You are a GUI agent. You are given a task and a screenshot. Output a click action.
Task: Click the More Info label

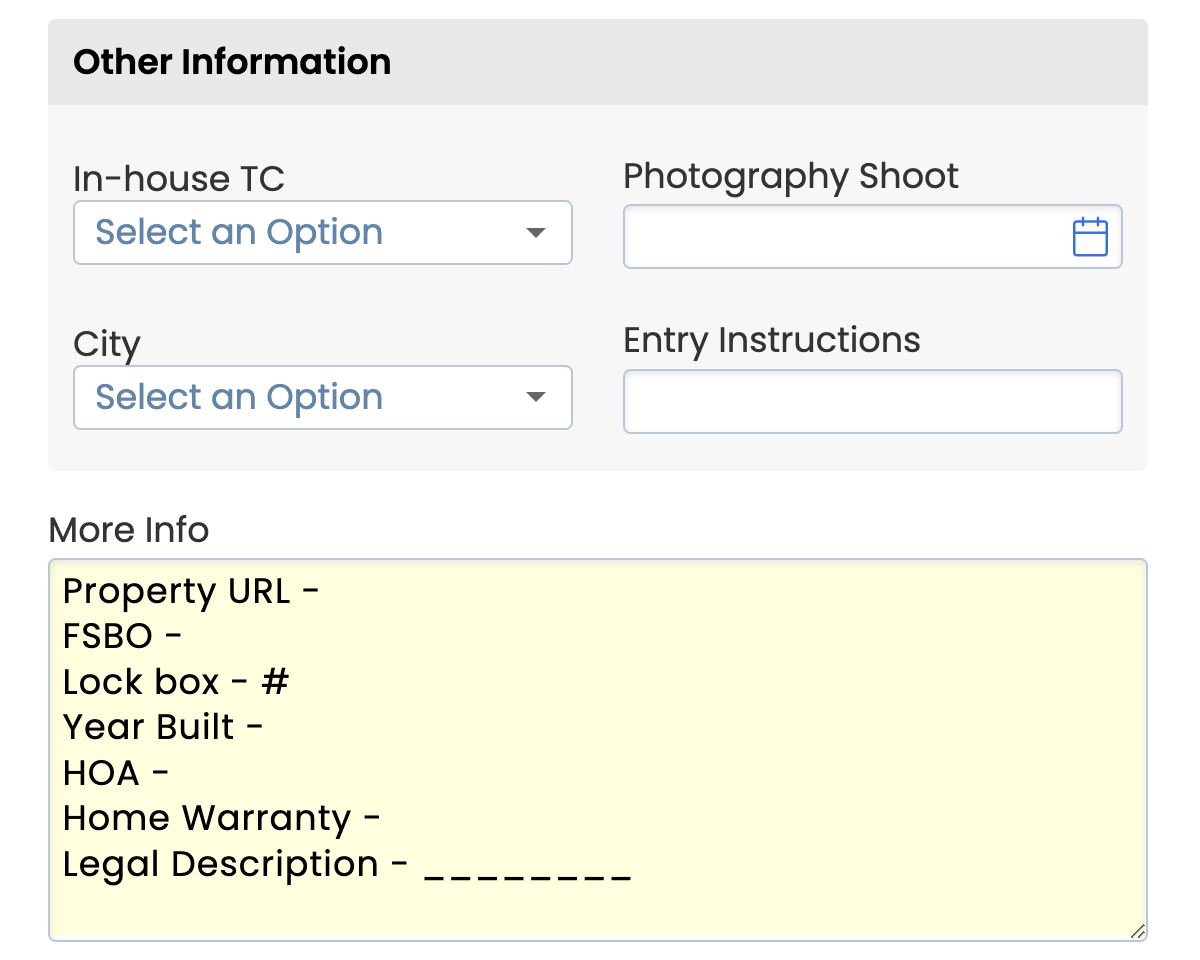pos(129,530)
